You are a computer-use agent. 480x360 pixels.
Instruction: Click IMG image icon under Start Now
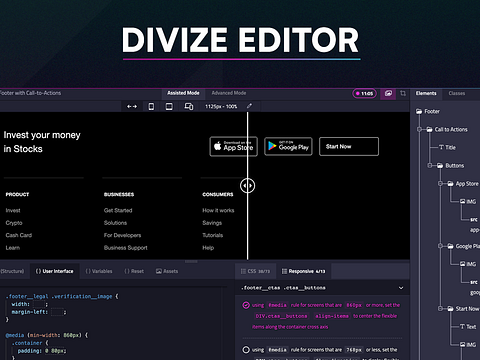pyautogui.click(x=463, y=344)
